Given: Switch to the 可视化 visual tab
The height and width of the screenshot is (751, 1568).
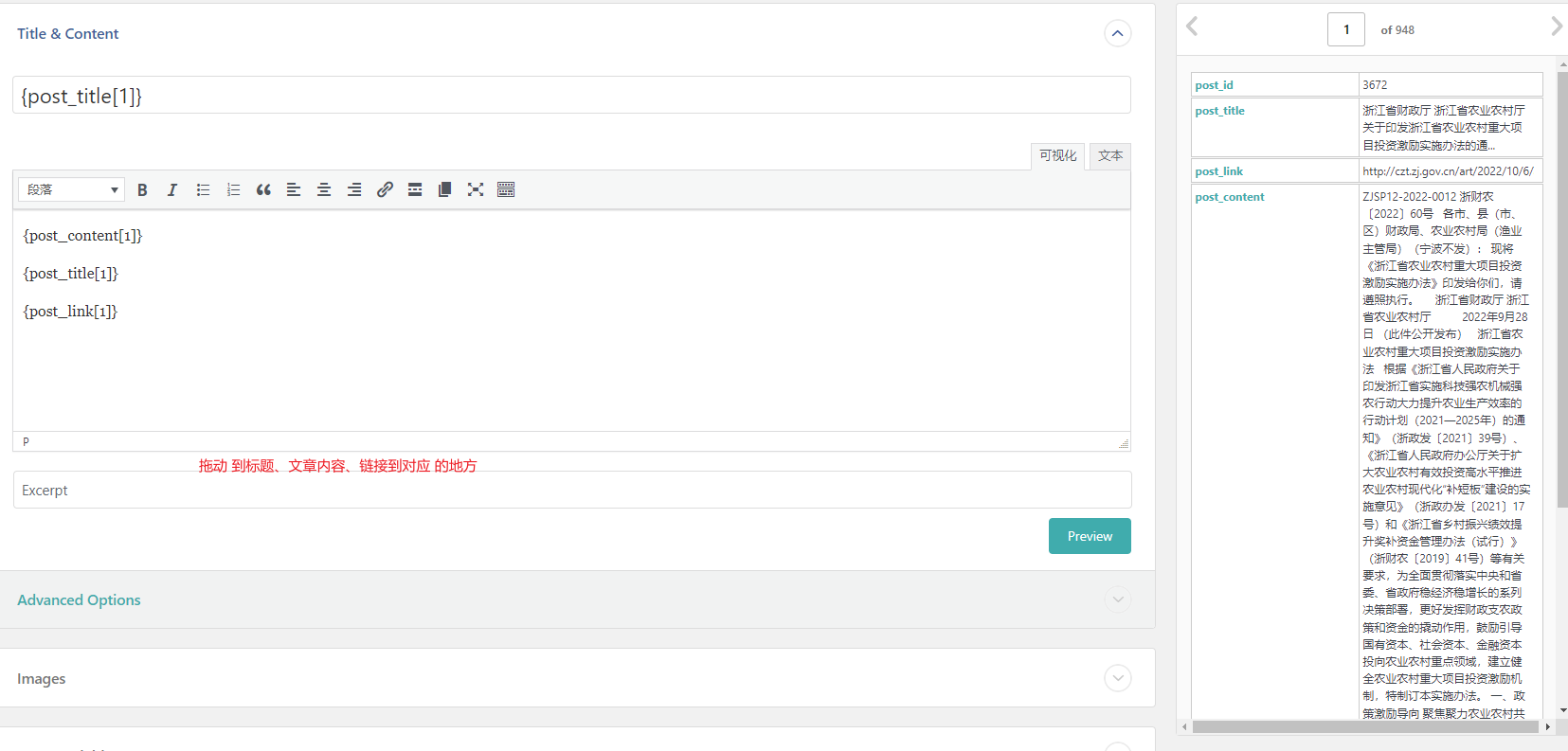Looking at the screenshot, I should [x=1057, y=156].
